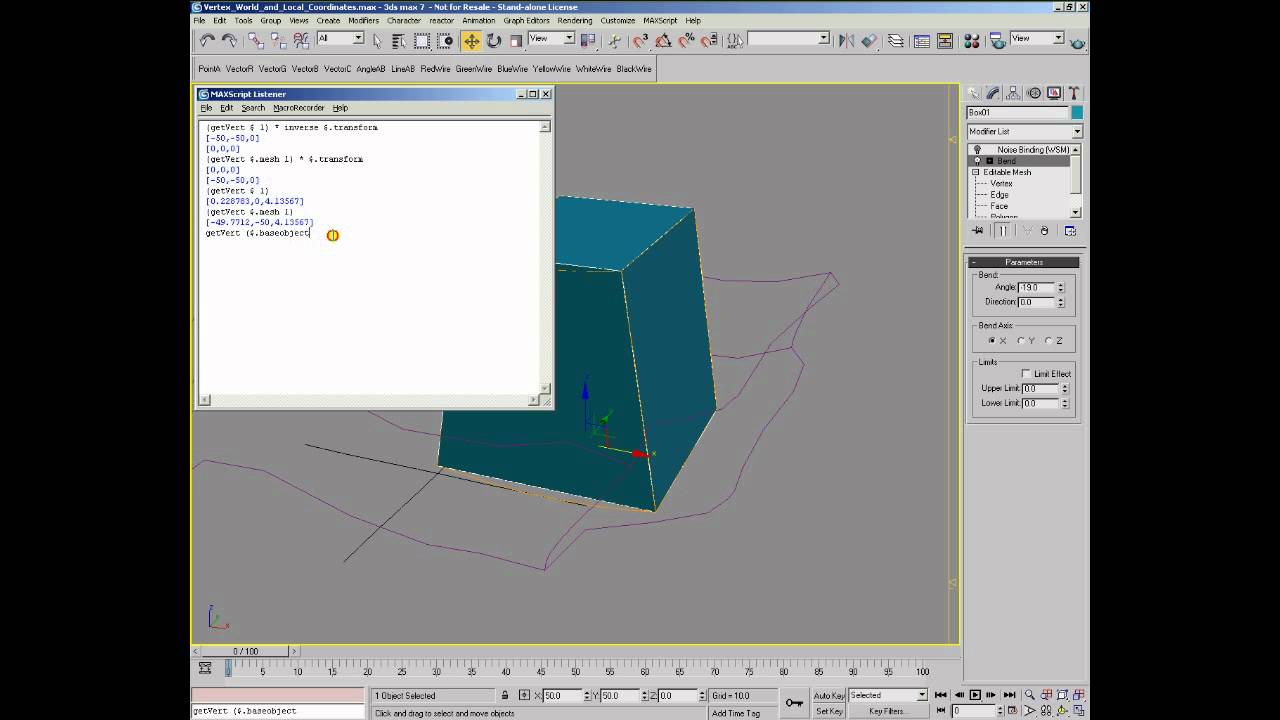Click the Quick Render teapot icon
Viewport: 1280px width, 720px height.
(x=1077, y=42)
